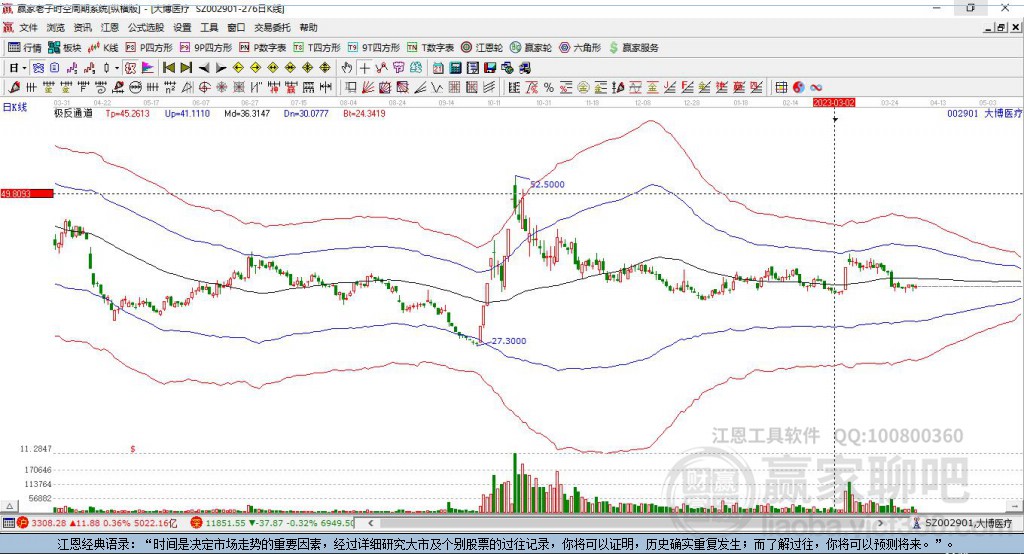
Task: Open the T四方形 tool
Action: click(317, 48)
